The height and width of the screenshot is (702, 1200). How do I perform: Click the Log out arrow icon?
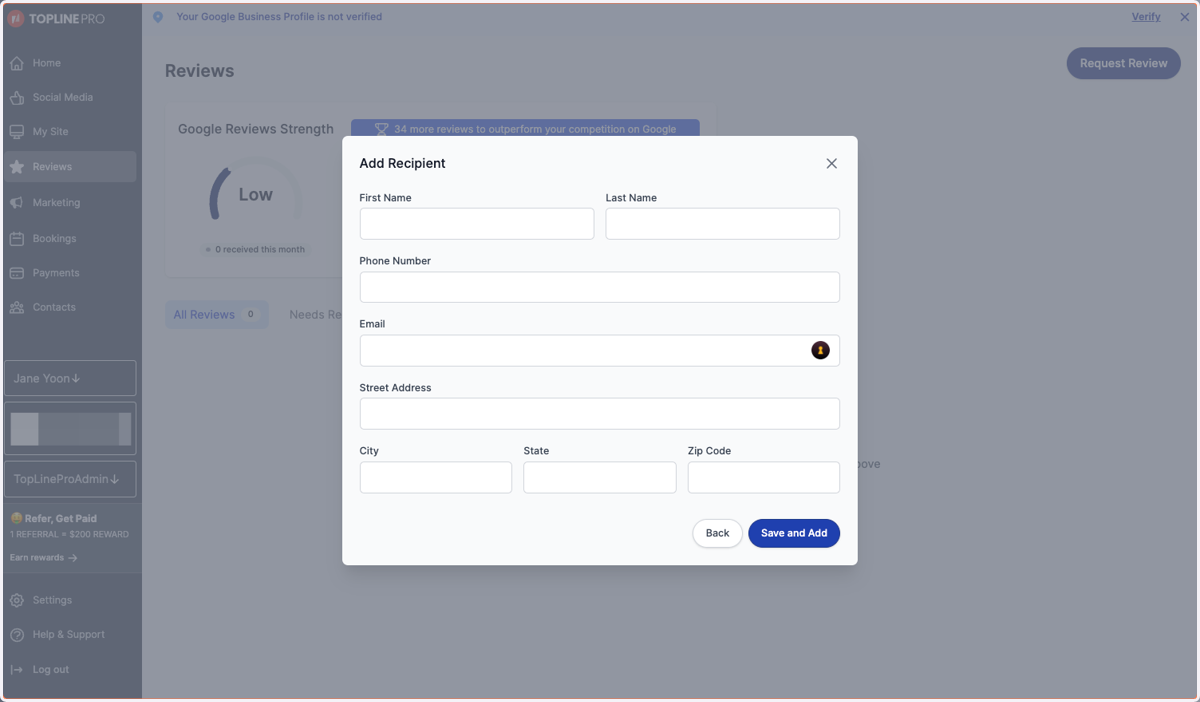click(x=17, y=670)
